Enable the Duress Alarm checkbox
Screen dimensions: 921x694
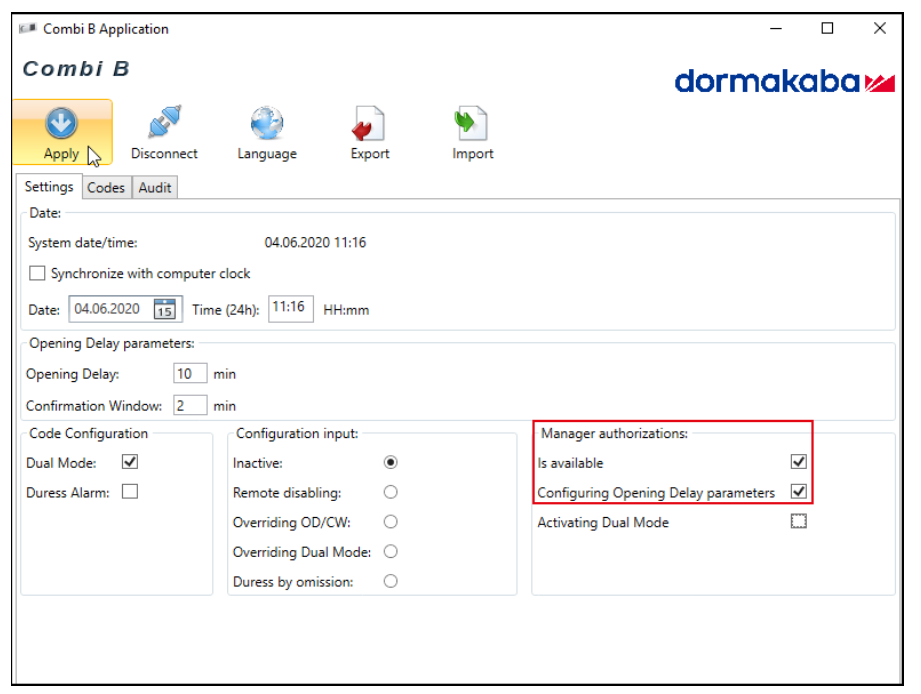pos(129,491)
